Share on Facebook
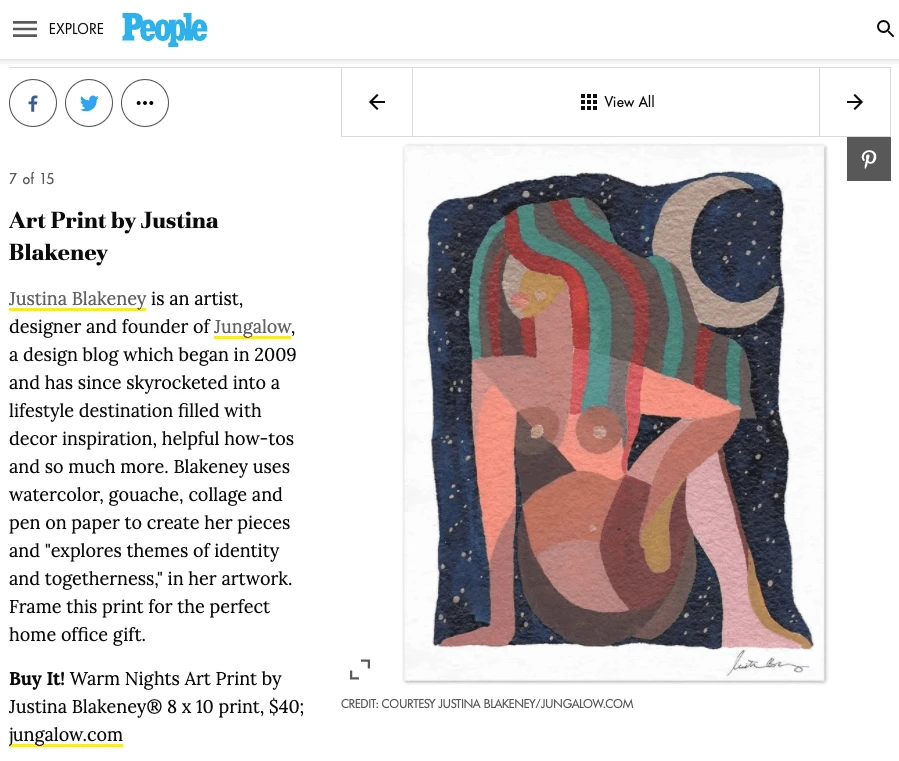Screen dimensions: 899x761 click(33, 103)
